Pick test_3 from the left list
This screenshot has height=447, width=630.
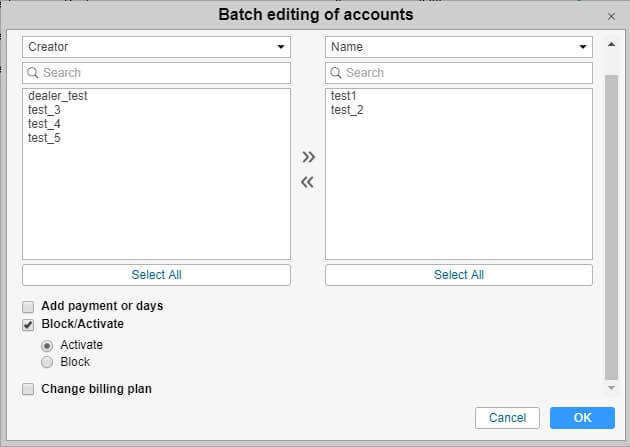44,110
